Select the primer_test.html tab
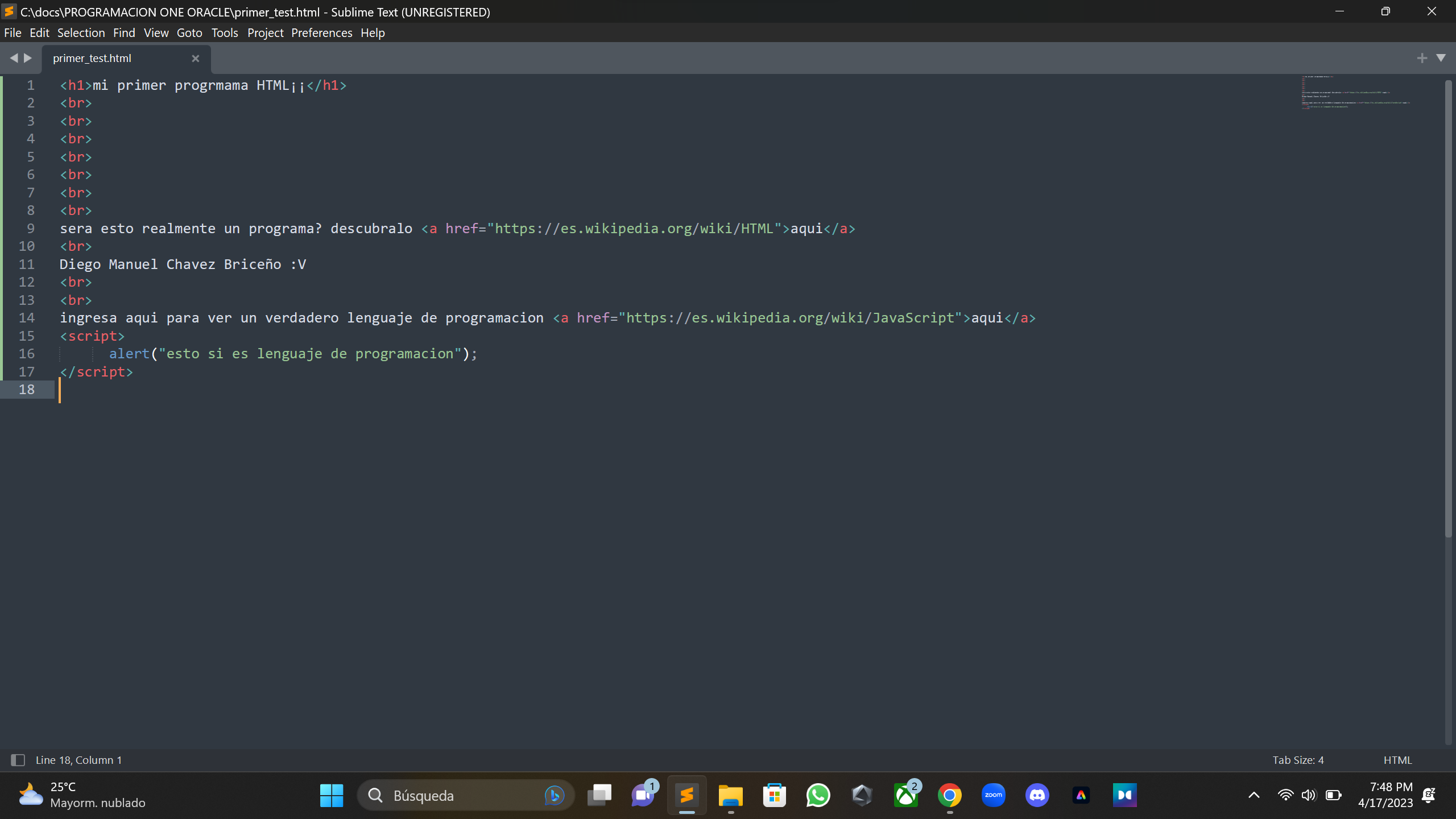 (92, 58)
